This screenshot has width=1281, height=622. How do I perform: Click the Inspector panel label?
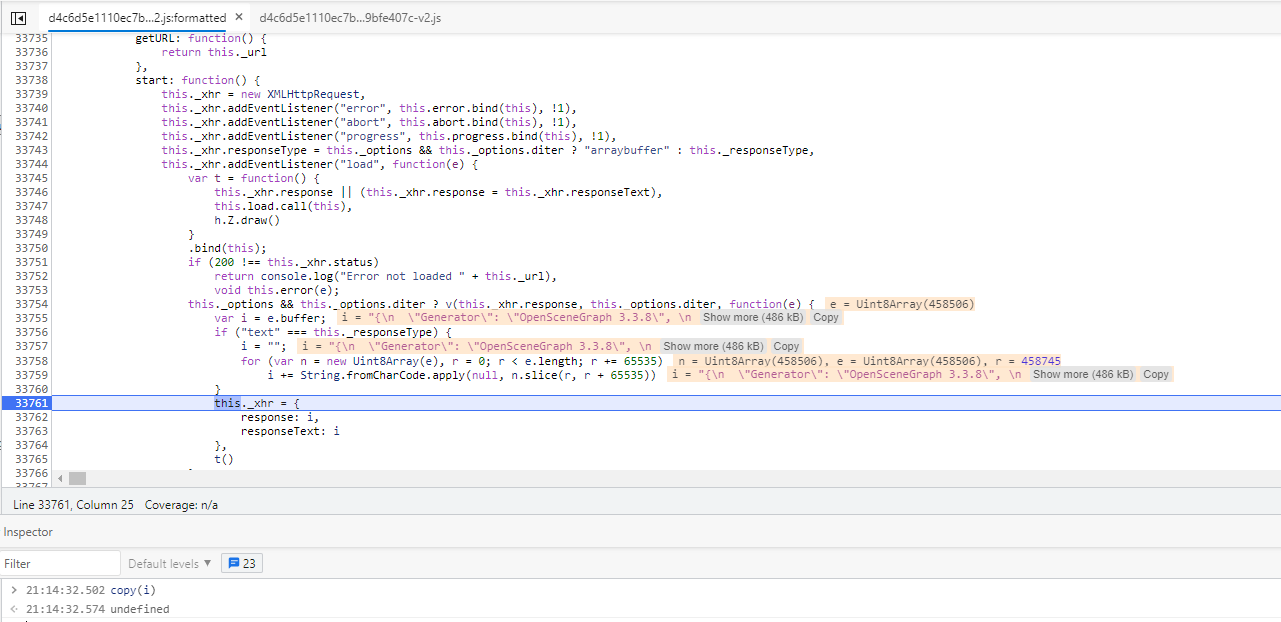tap(28, 532)
